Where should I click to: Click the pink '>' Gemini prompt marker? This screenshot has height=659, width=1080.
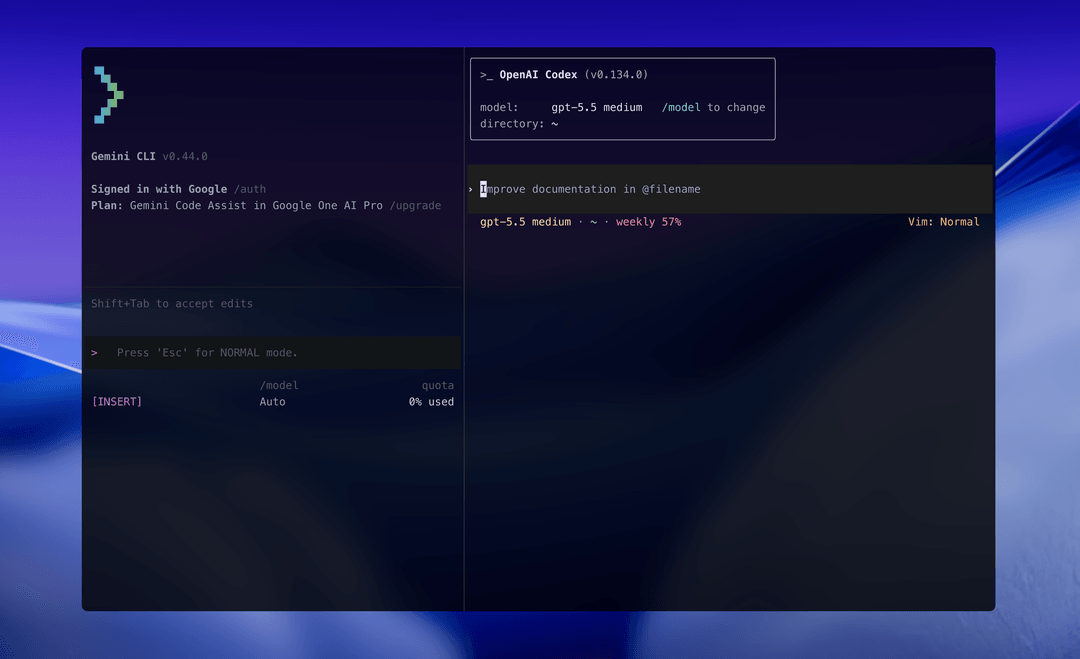tap(94, 353)
